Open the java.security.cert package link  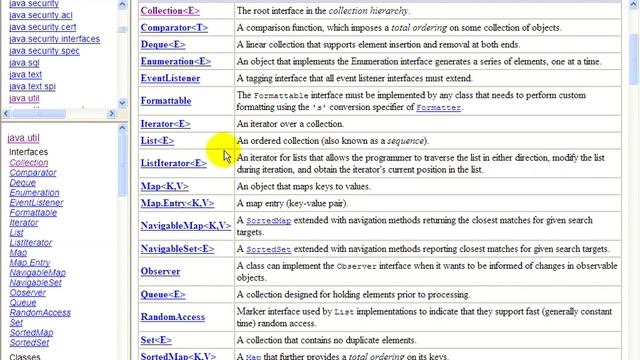42,27
